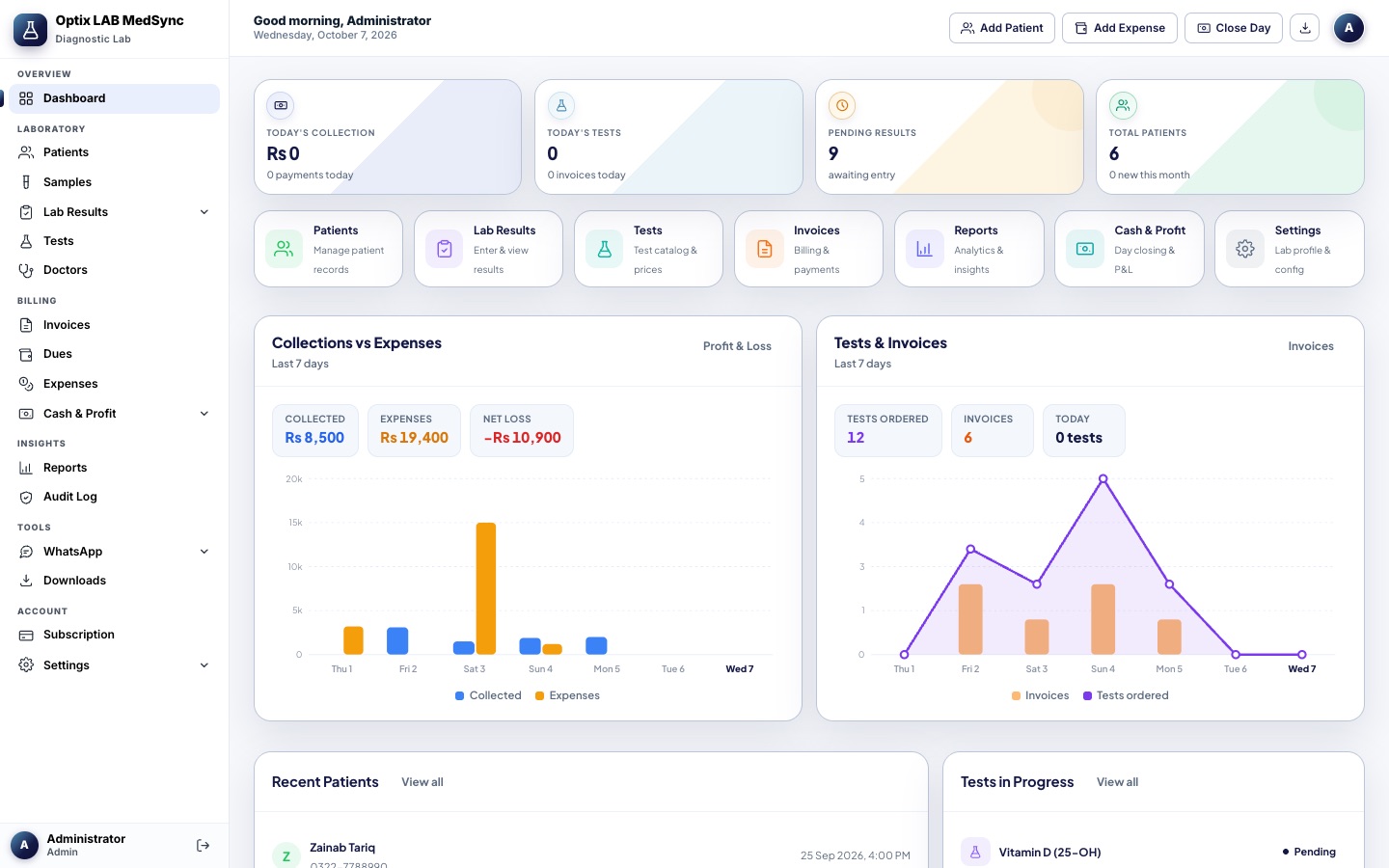Click the Cash & Profit card icon
The width and height of the screenshot is (1389, 868).
[1085, 249]
